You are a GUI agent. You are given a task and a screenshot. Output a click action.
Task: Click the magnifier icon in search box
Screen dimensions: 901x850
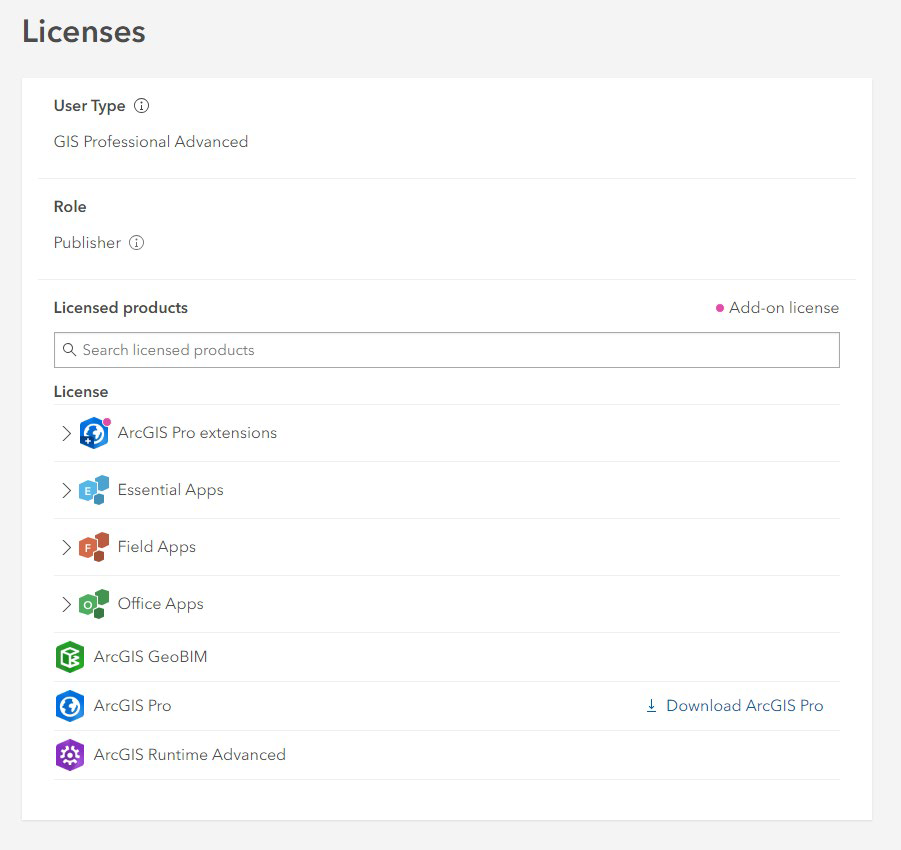(x=69, y=349)
